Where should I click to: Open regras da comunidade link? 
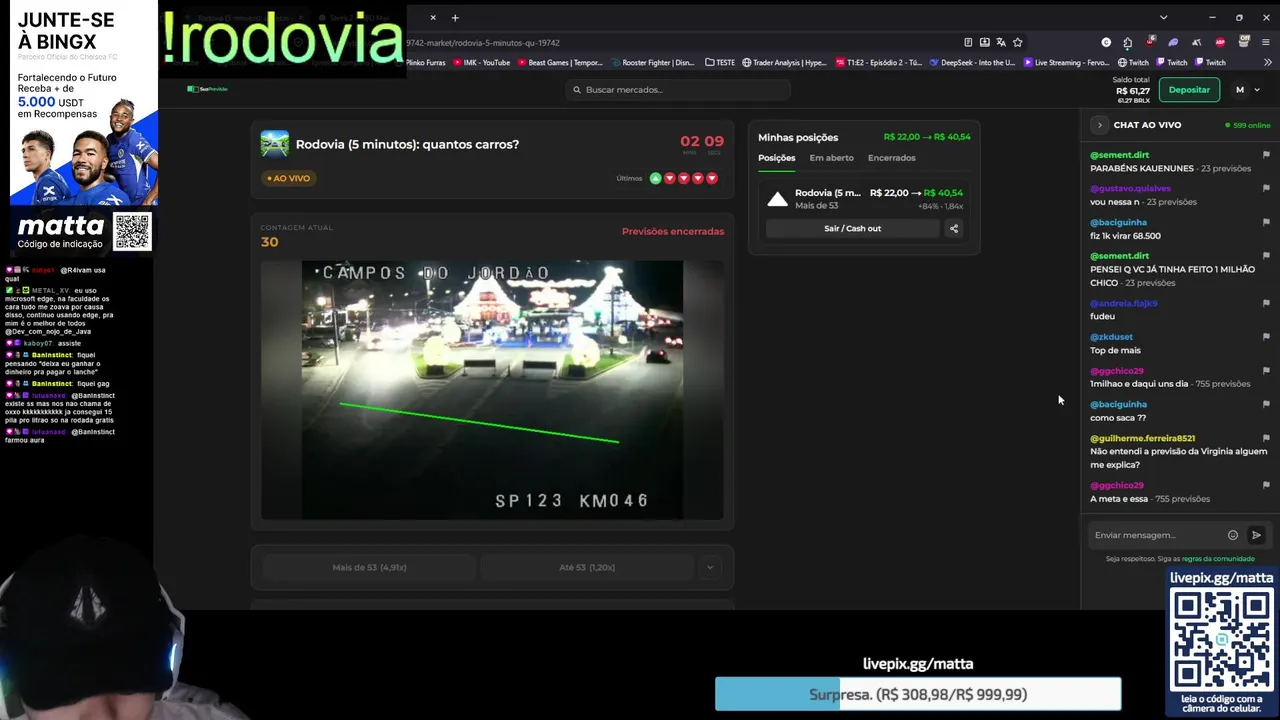pos(1218,559)
